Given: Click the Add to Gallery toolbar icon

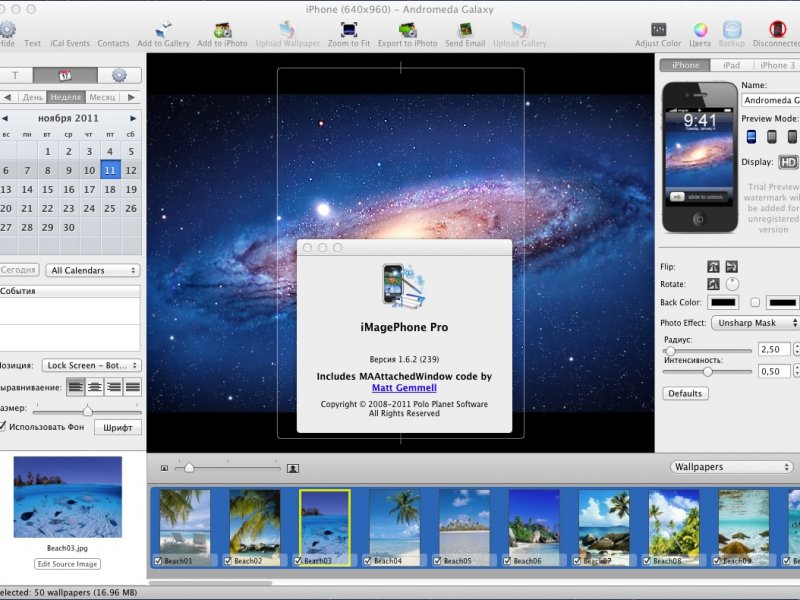Looking at the screenshot, I should tap(164, 30).
